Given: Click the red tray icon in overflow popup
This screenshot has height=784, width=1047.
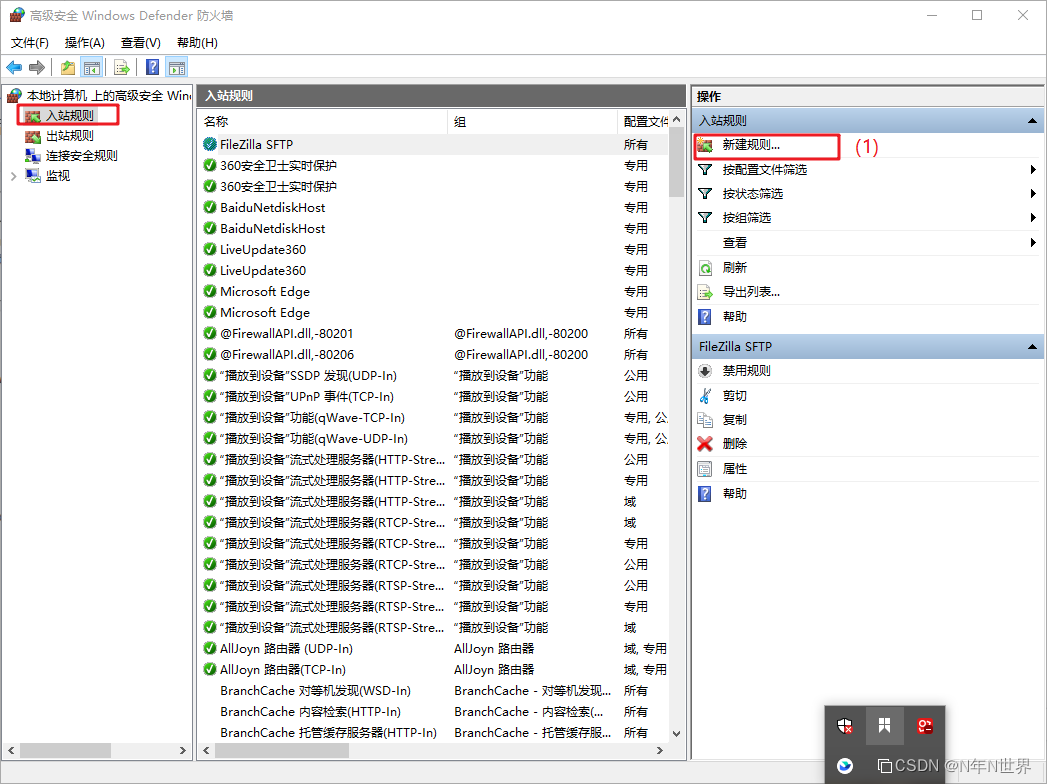Looking at the screenshot, I should [x=925, y=726].
